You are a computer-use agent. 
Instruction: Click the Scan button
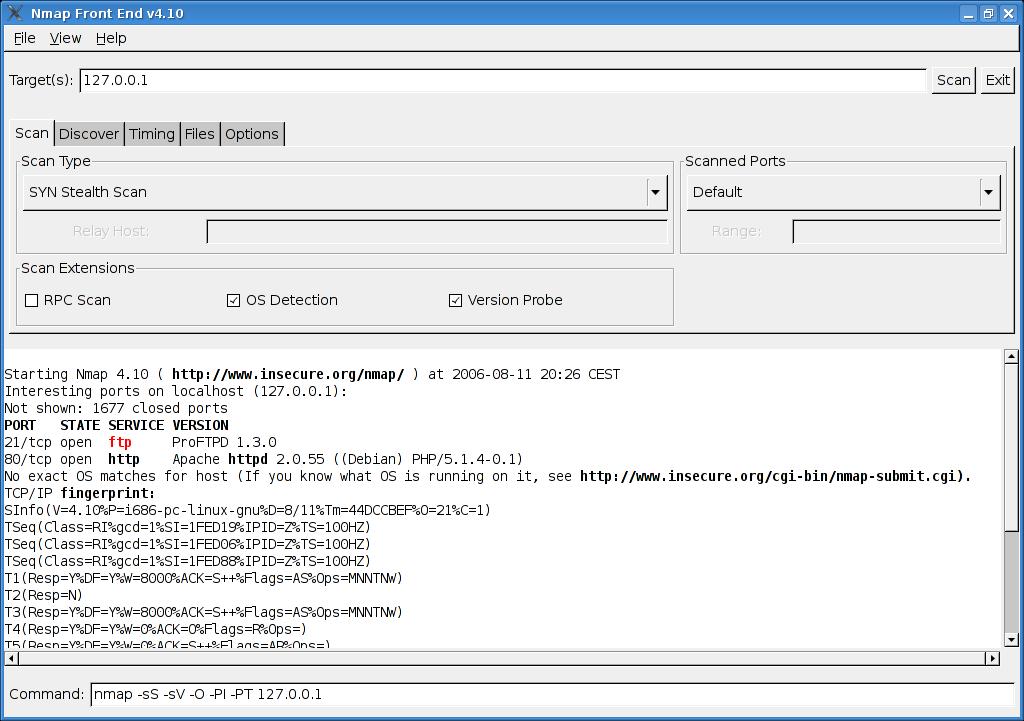tap(953, 80)
